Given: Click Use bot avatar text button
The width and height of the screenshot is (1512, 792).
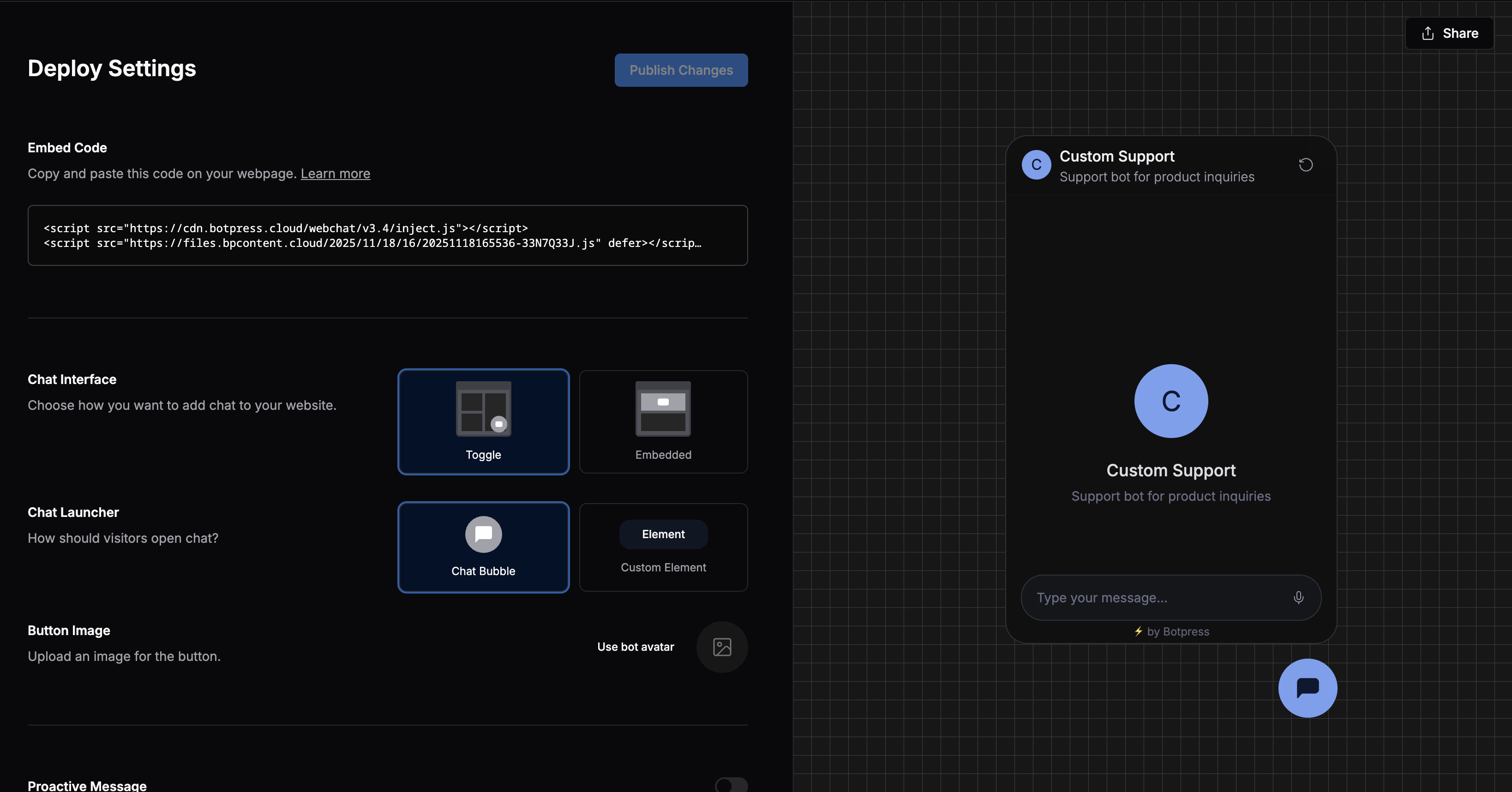Looking at the screenshot, I should pyautogui.click(x=635, y=647).
